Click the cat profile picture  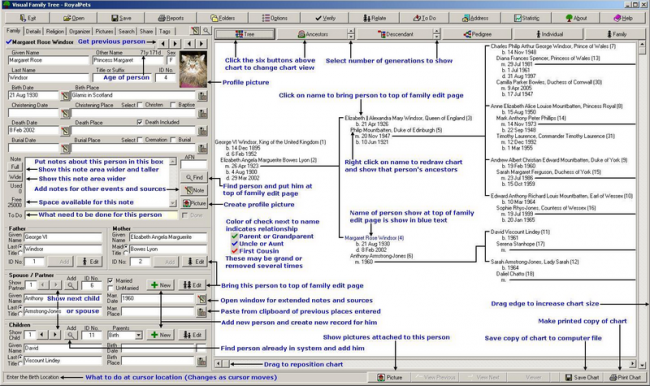click(x=193, y=69)
